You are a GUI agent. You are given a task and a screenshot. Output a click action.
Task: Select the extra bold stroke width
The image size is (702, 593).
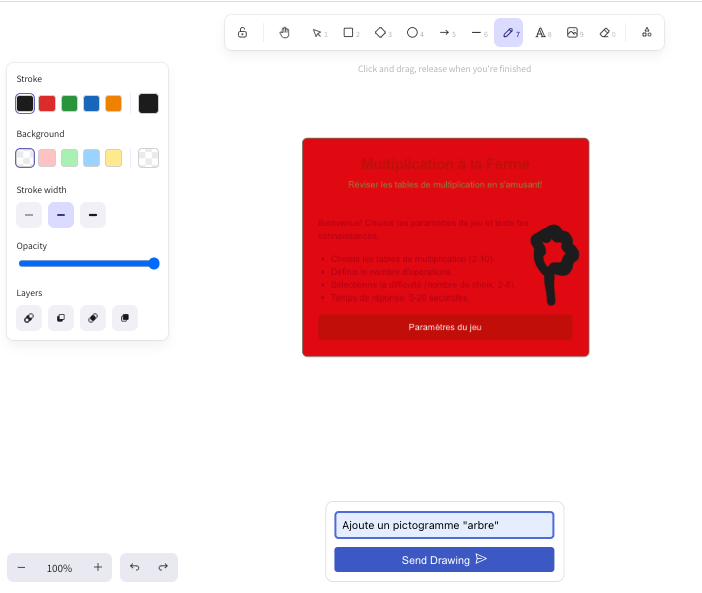[93, 215]
